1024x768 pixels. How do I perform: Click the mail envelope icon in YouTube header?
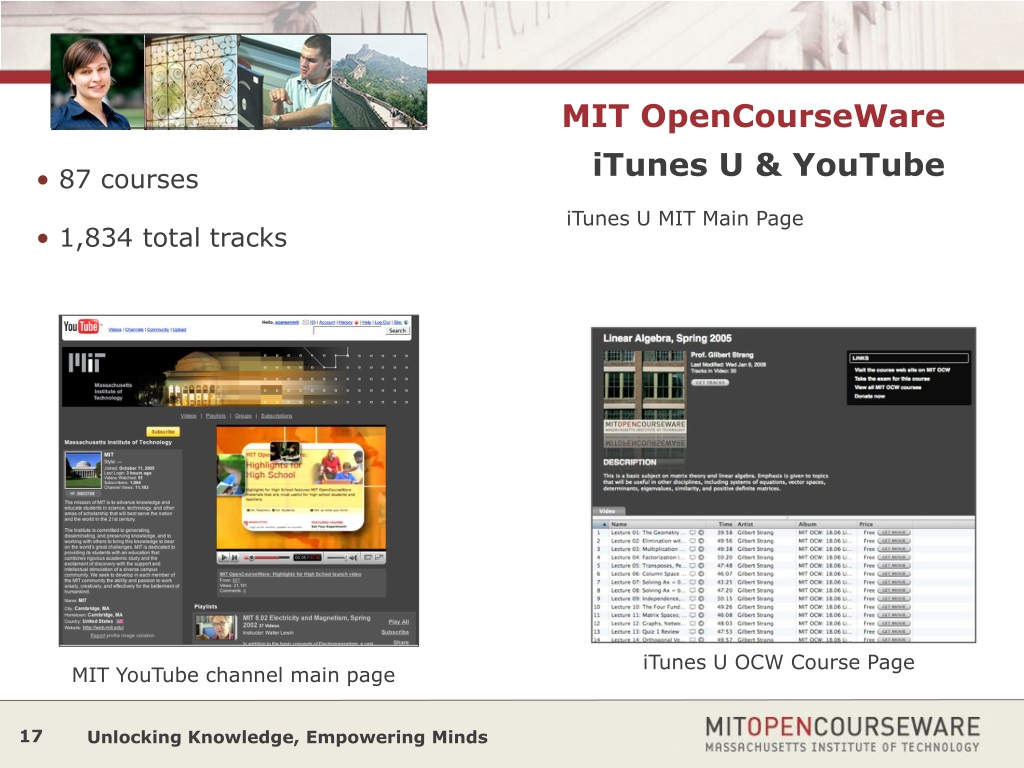click(305, 323)
